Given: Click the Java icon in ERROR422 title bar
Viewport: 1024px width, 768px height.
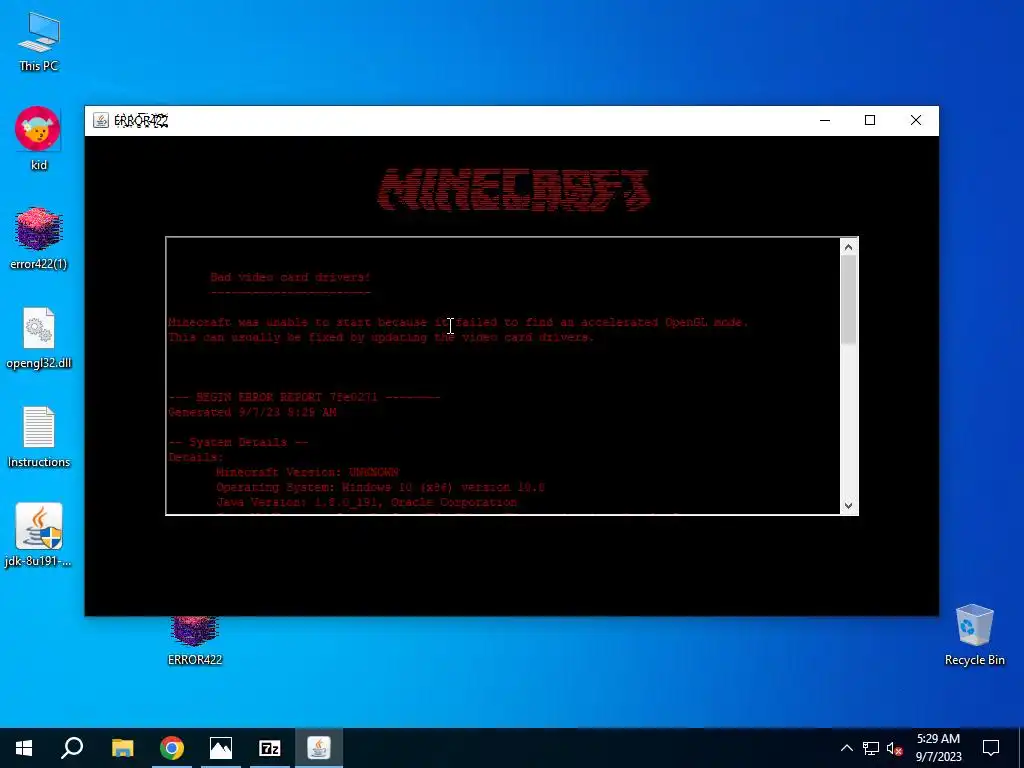Looking at the screenshot, I should (x=101, y=121).
